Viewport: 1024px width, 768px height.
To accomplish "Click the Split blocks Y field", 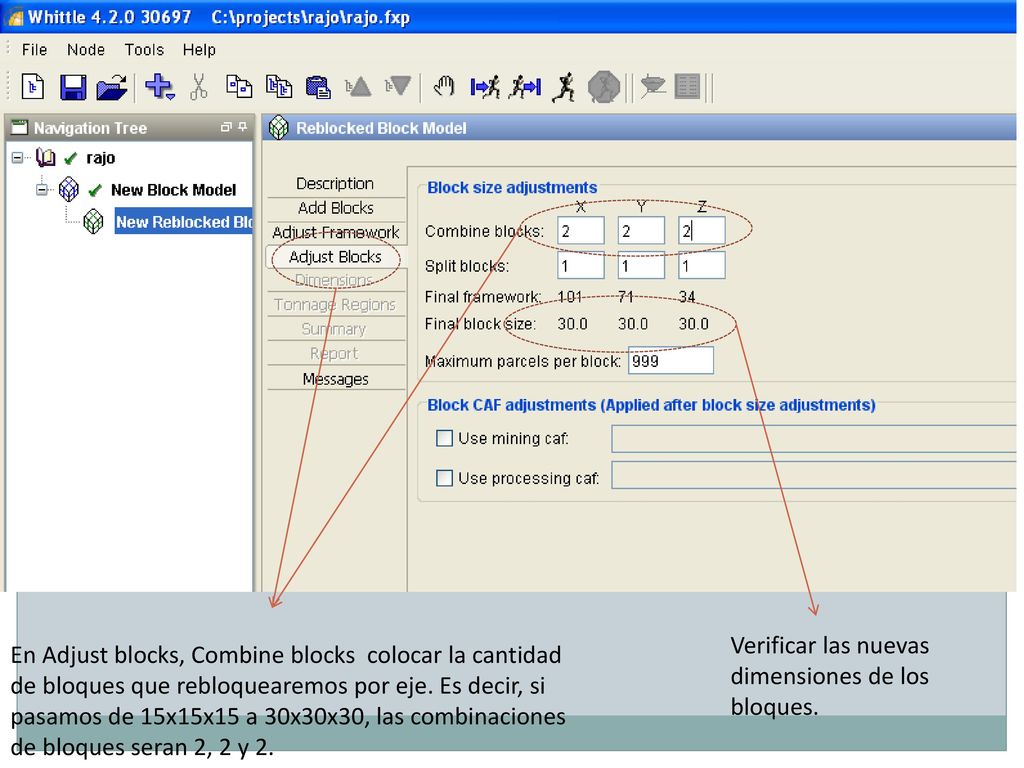I will (641, 265).
